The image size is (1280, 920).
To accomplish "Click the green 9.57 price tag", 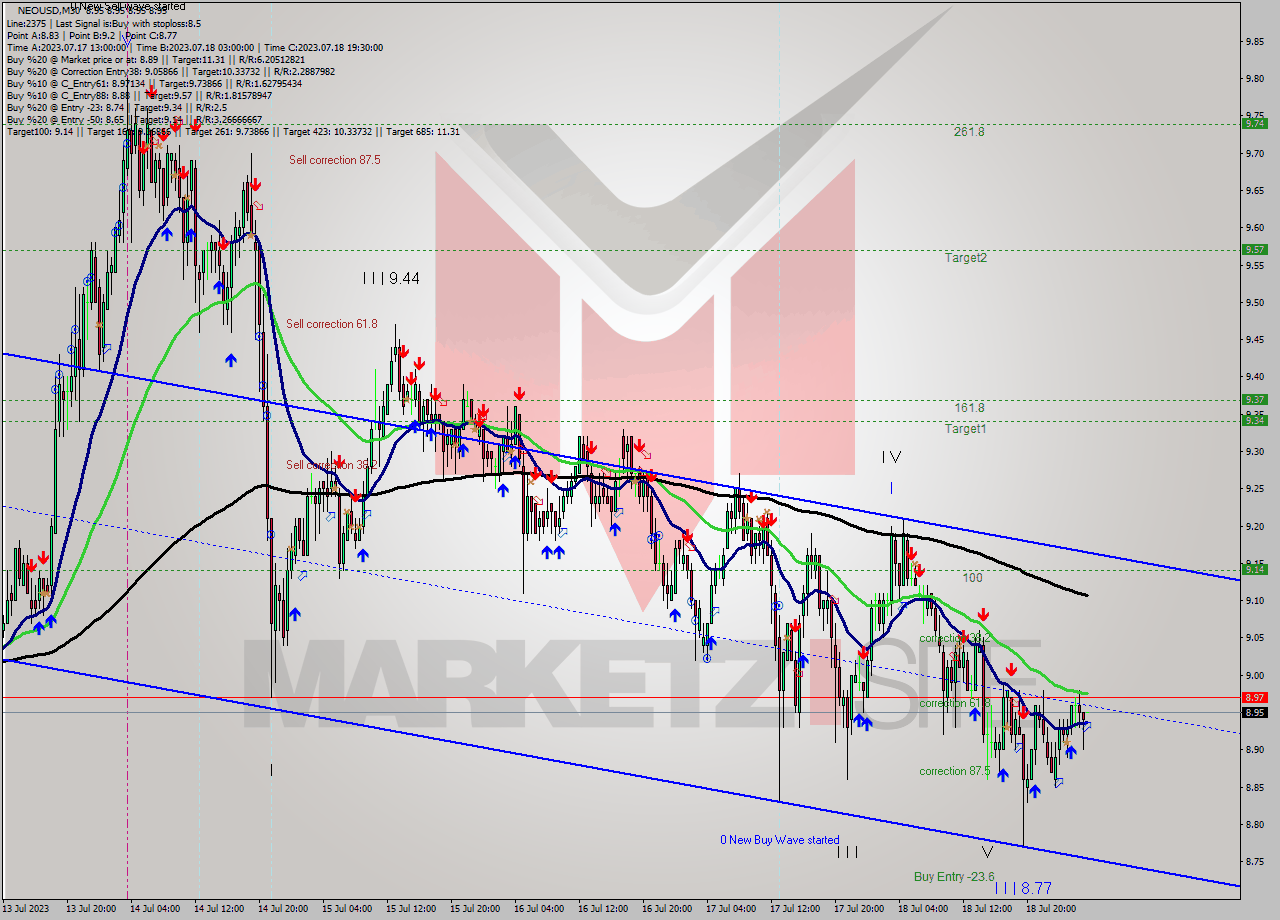I will tap(1254, 250).
